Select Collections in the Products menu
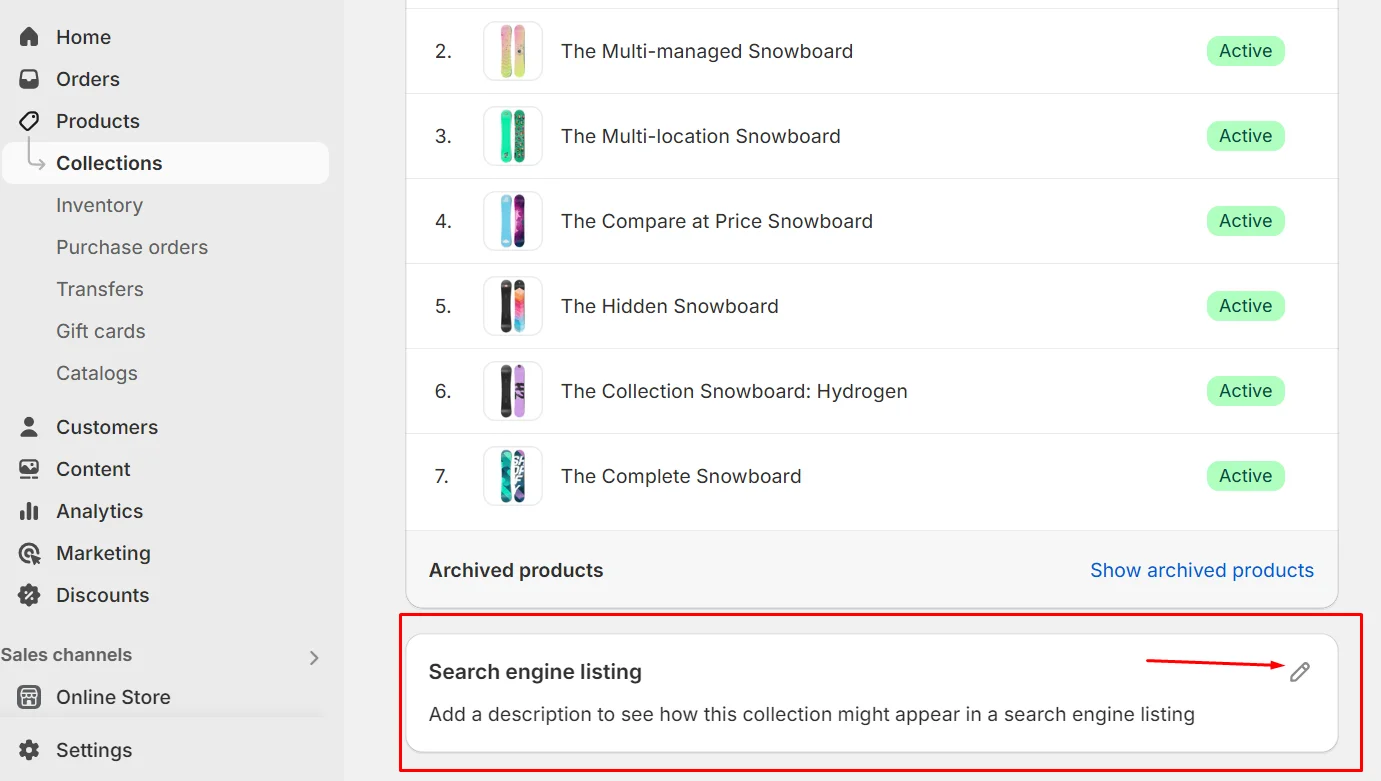The height and width of the screenshot is (781, 1381). pos(108,162)
